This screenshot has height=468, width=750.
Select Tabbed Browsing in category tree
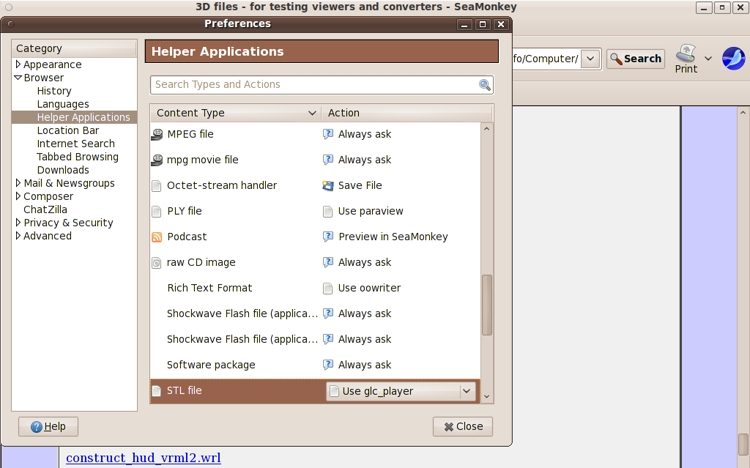(77, 157)
